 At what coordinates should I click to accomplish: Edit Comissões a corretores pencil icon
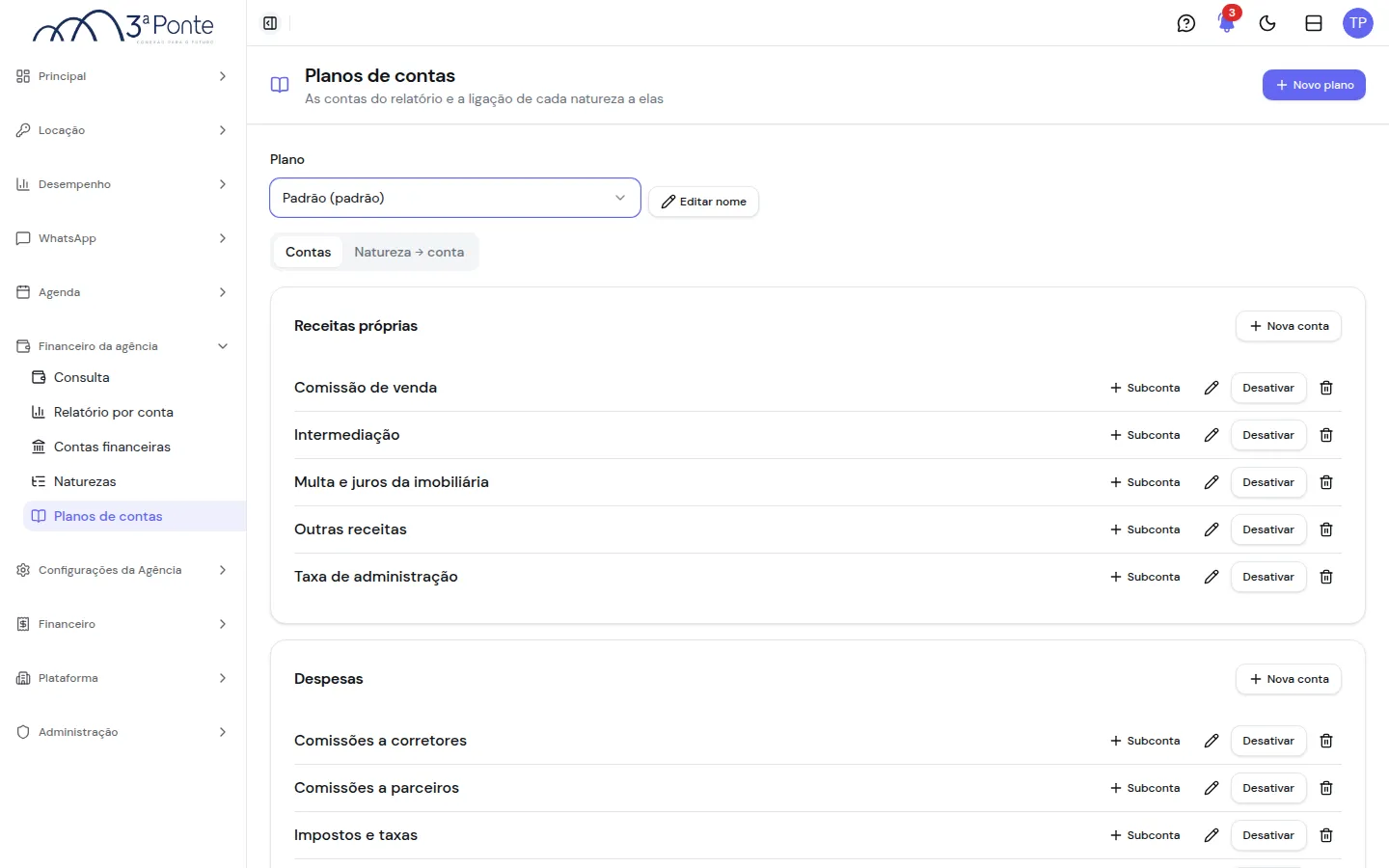[x=1212, y=741]
